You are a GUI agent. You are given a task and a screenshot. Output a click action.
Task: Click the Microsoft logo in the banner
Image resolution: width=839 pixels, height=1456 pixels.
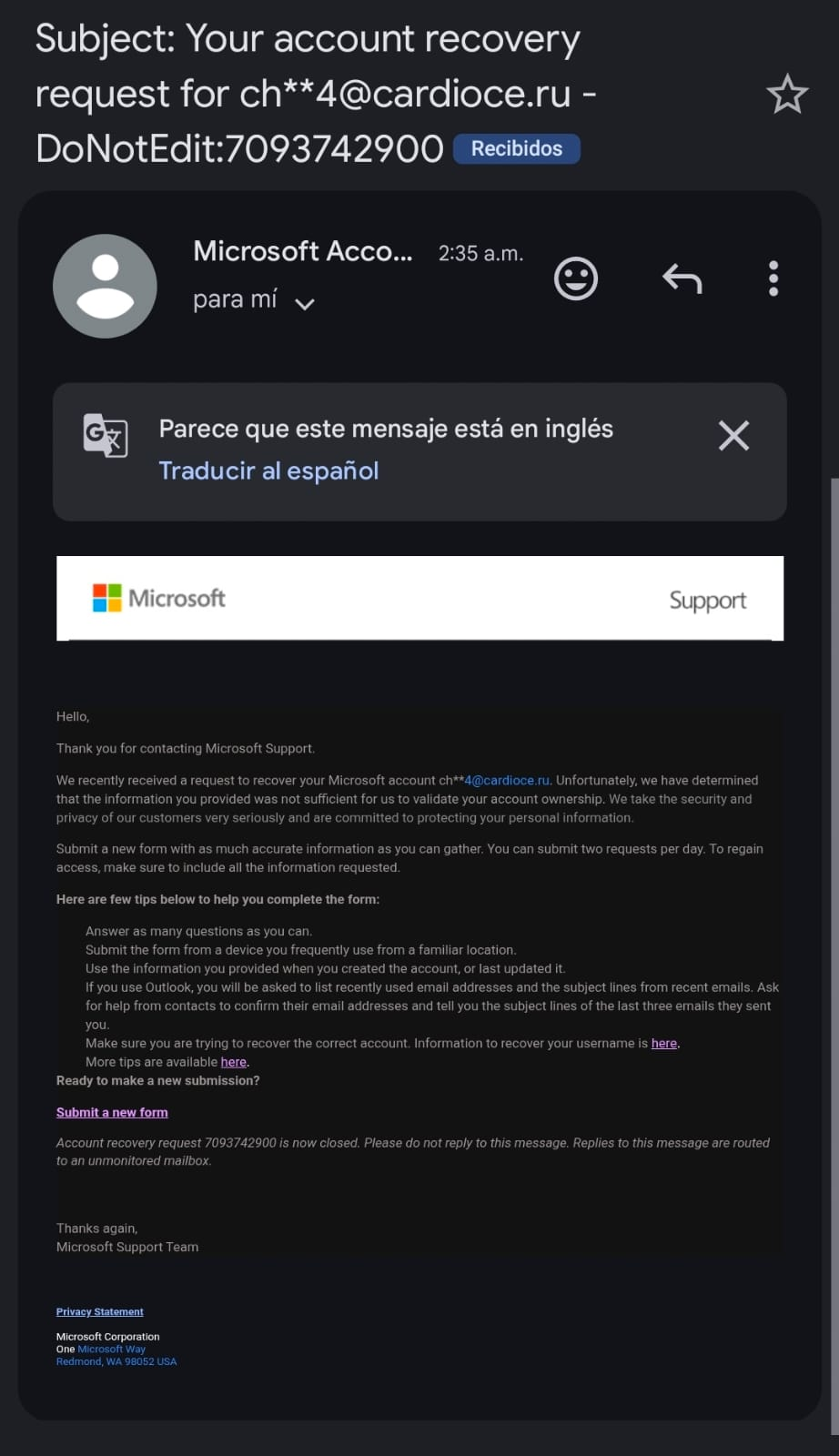point(158,598)
